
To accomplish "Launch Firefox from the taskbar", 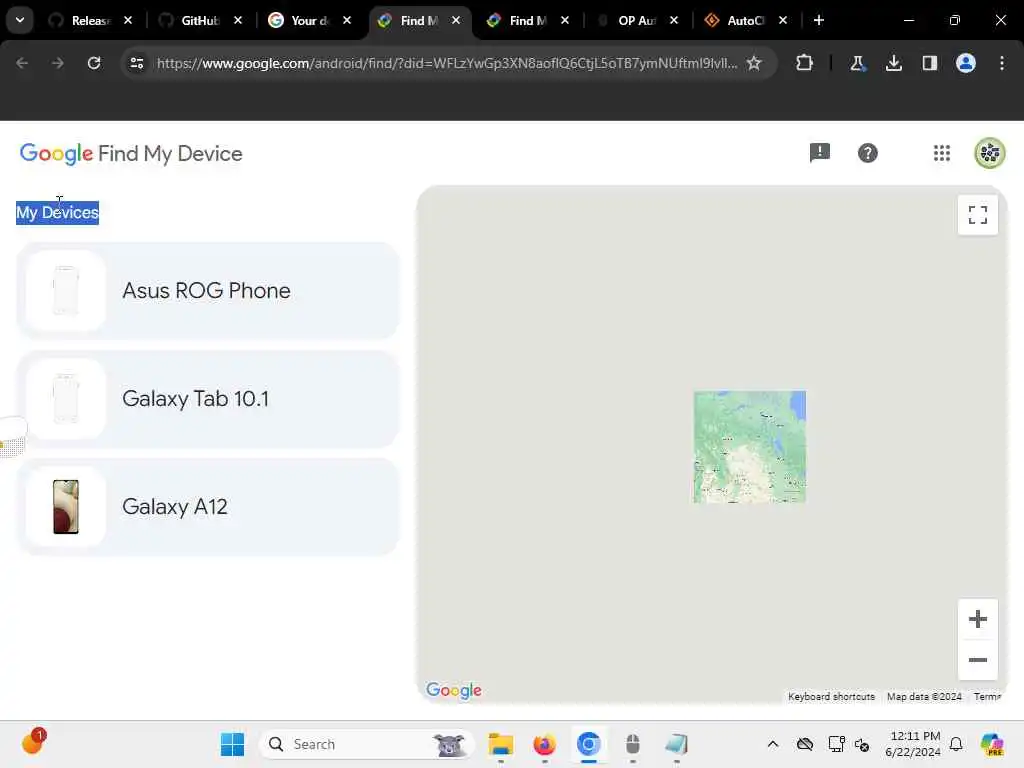I will (544, 744).
